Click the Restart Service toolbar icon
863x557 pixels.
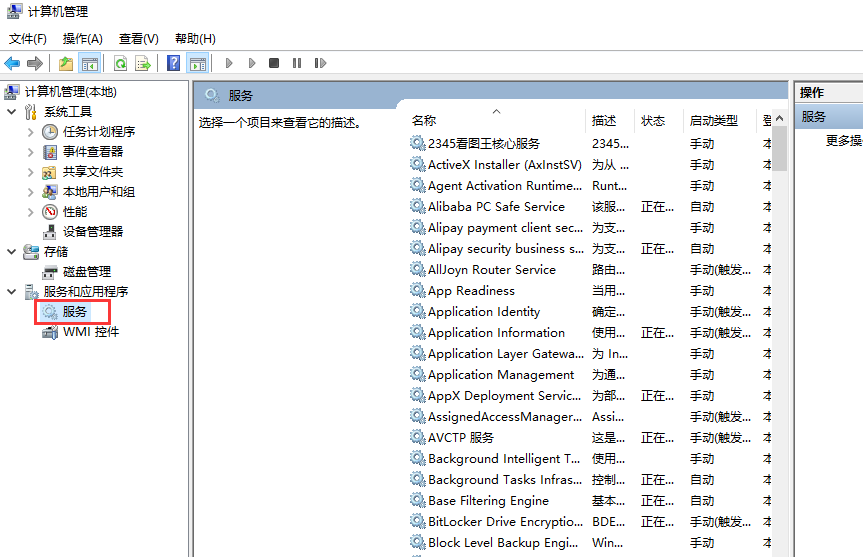tap(320, 64)
